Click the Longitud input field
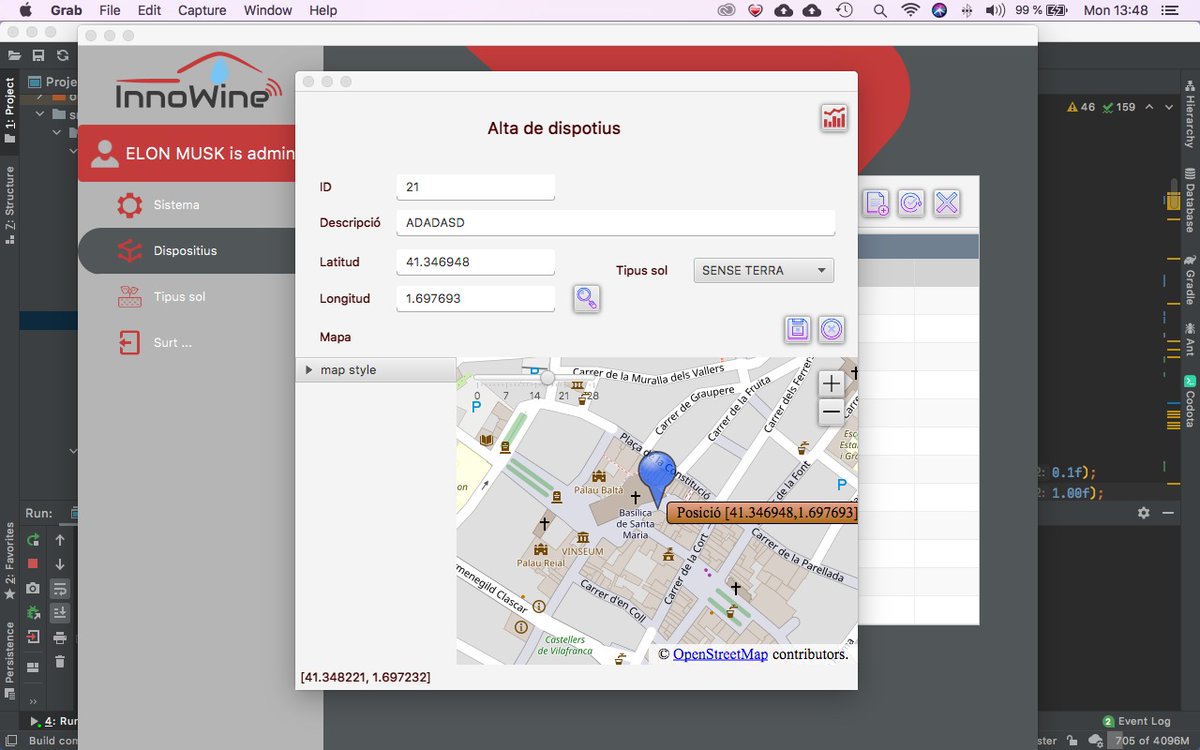 click(x=475, y=299)
